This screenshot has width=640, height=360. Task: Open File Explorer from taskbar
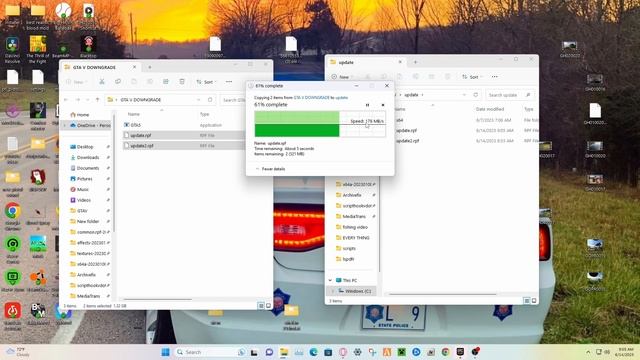click(x=284, y=352)
